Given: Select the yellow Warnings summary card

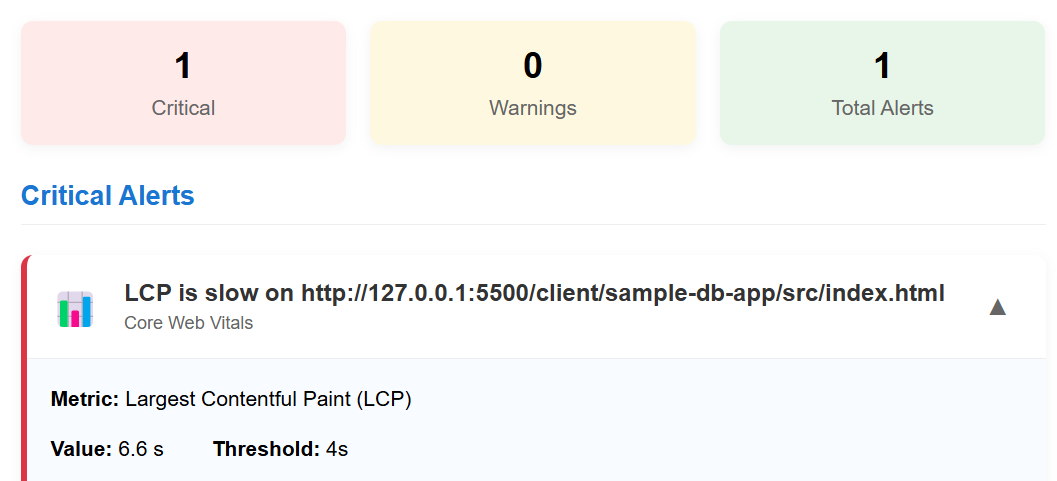Looking at the screenshot, I should pyautogui.click(x=532, y=83).
